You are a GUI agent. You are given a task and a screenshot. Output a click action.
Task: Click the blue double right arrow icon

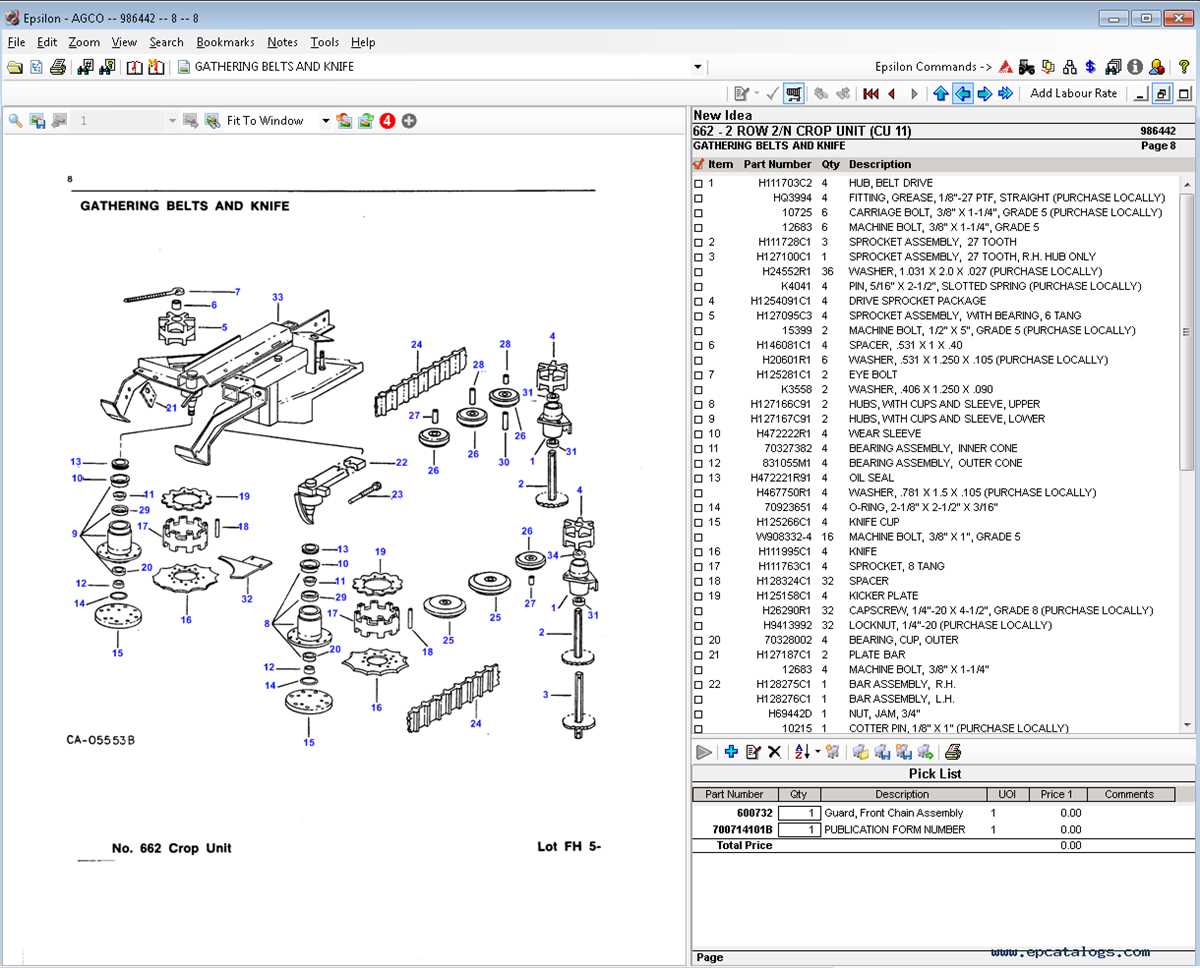tap(1006, 93)
